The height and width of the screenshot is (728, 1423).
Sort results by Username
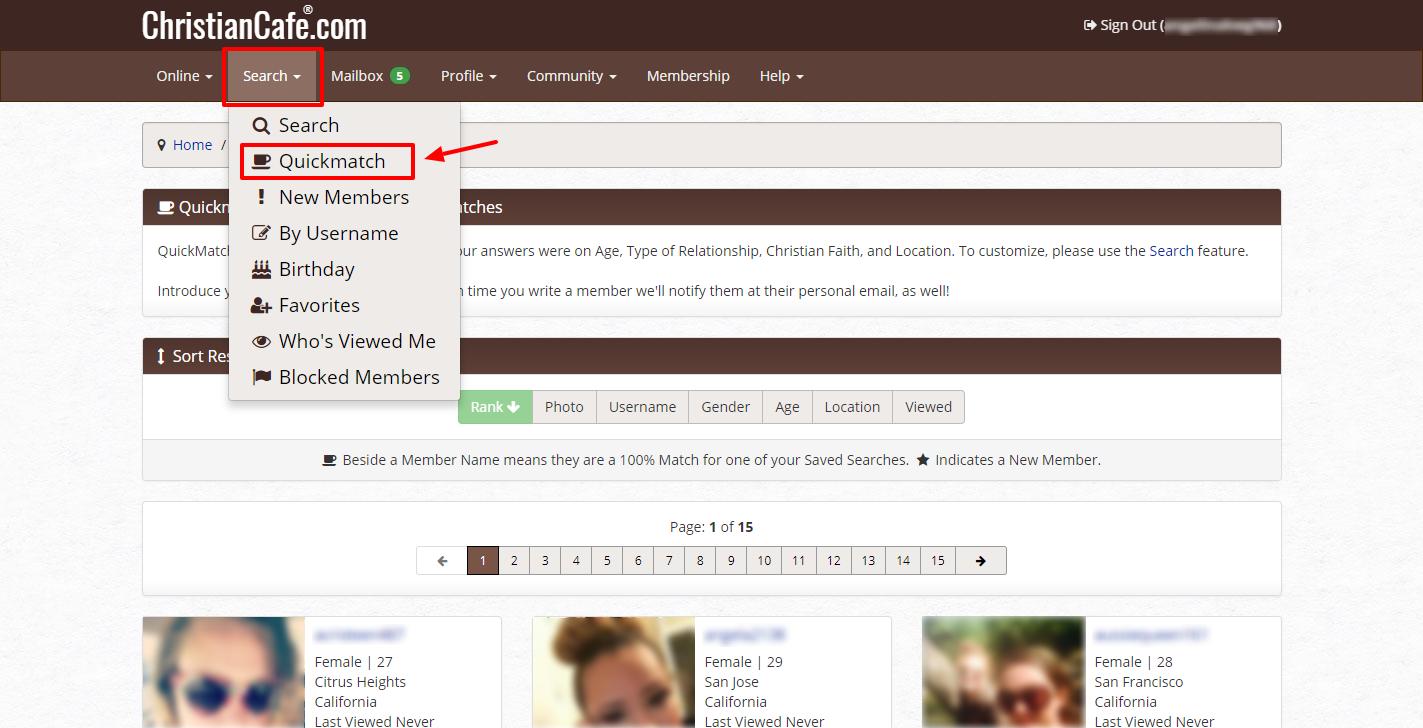point(642,407)
